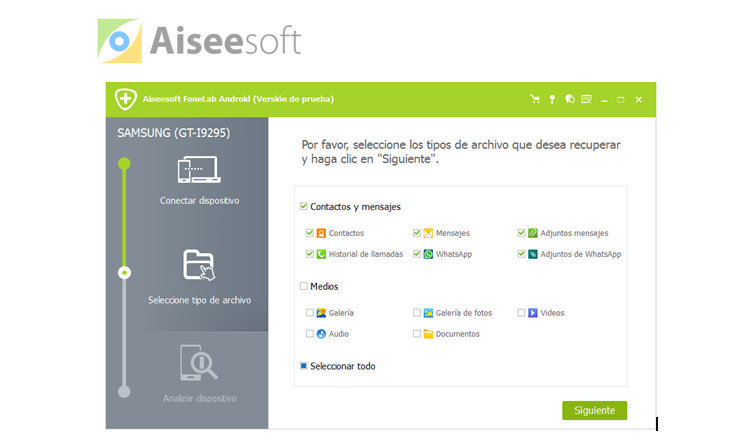Enable the Documentos checkbox

(417, 334)
